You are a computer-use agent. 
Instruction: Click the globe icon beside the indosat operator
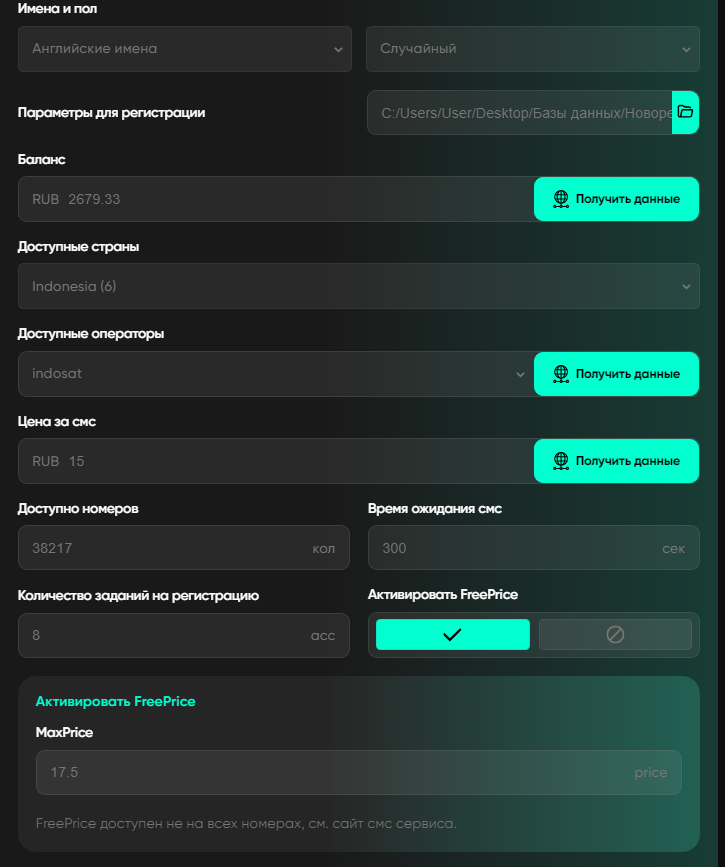coord(561,374)
